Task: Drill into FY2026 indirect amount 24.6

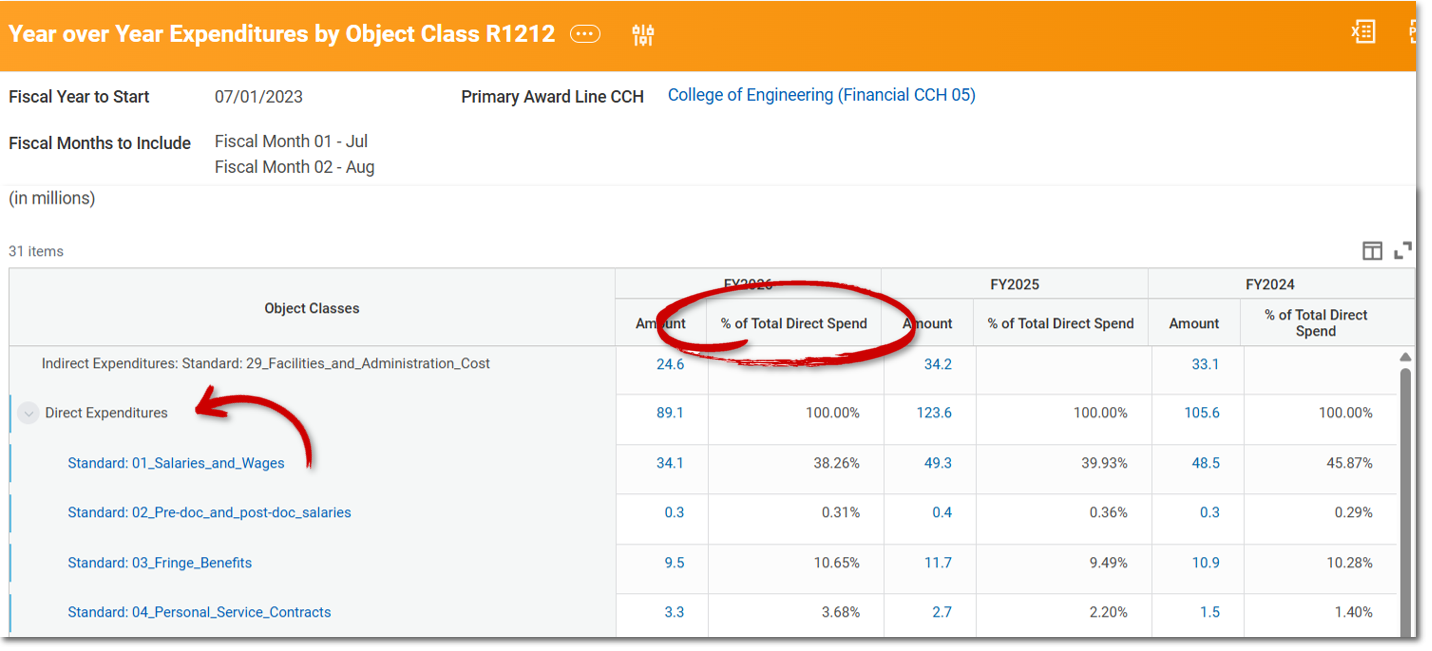Action: (x=670, y=364)
